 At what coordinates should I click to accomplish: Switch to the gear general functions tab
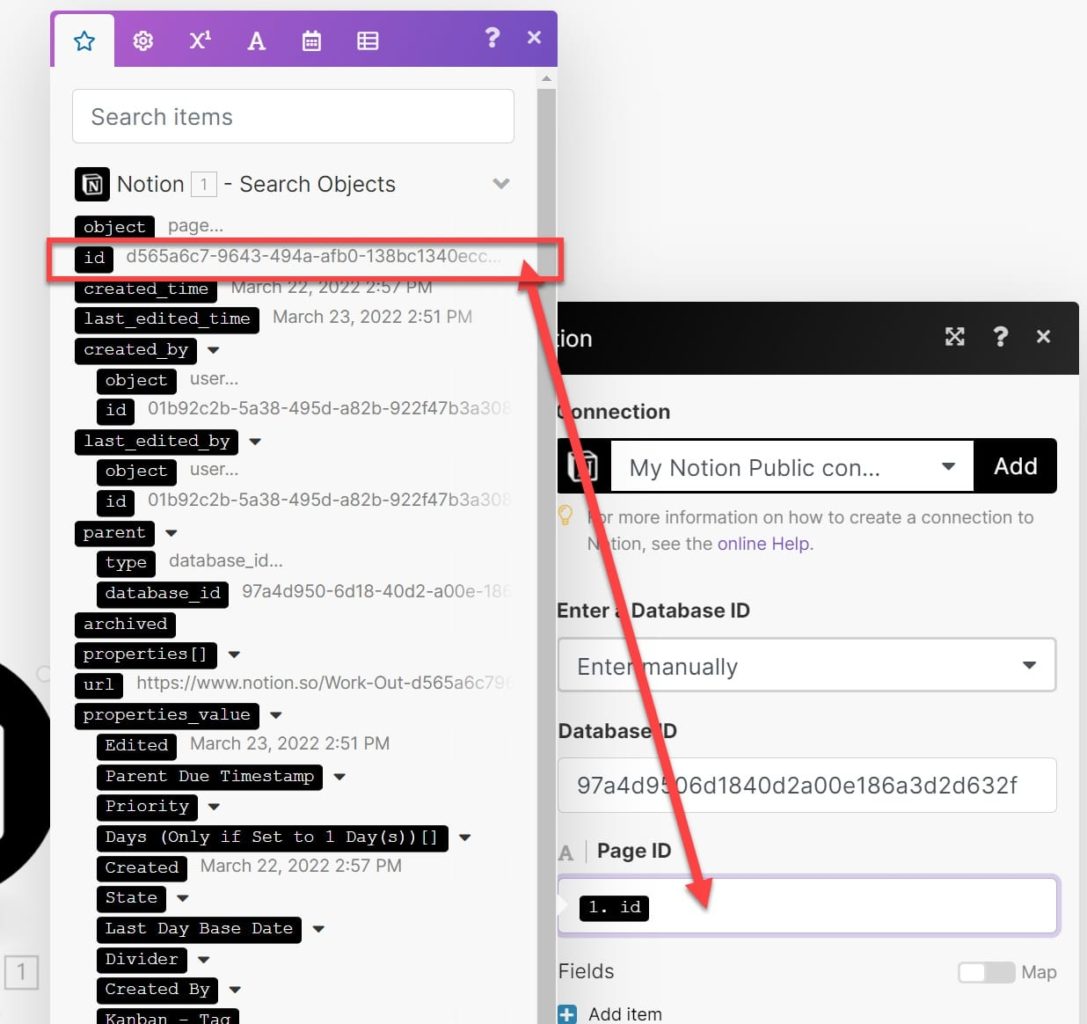click(143, 41)
